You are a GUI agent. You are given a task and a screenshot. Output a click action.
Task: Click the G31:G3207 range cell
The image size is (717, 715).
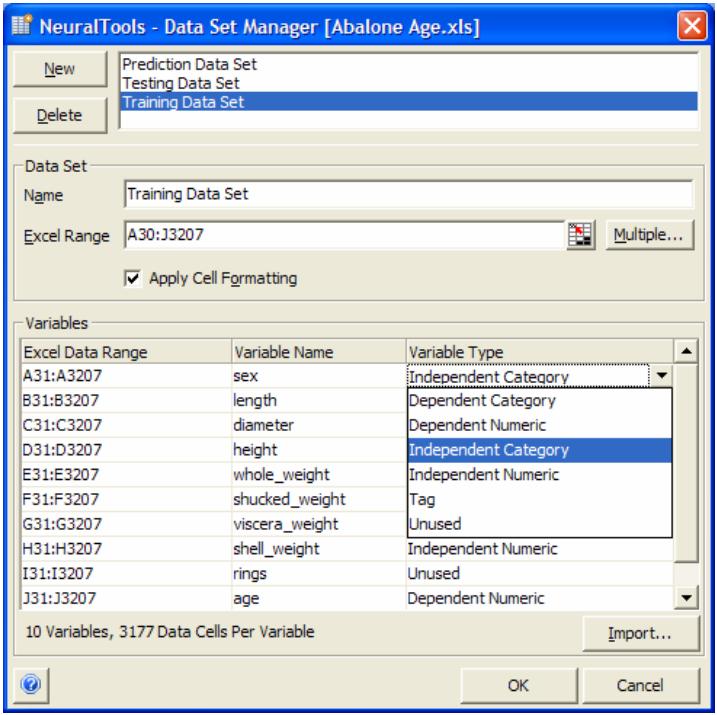[127, 524]
